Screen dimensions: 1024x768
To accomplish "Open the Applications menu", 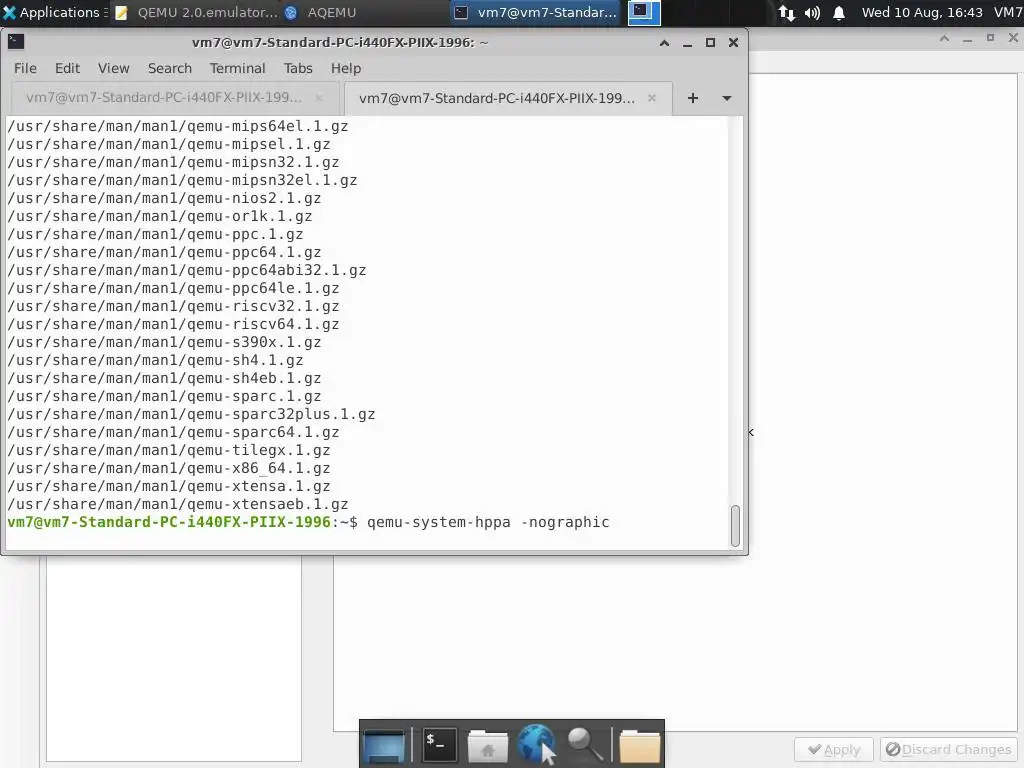I will point(52,12).
